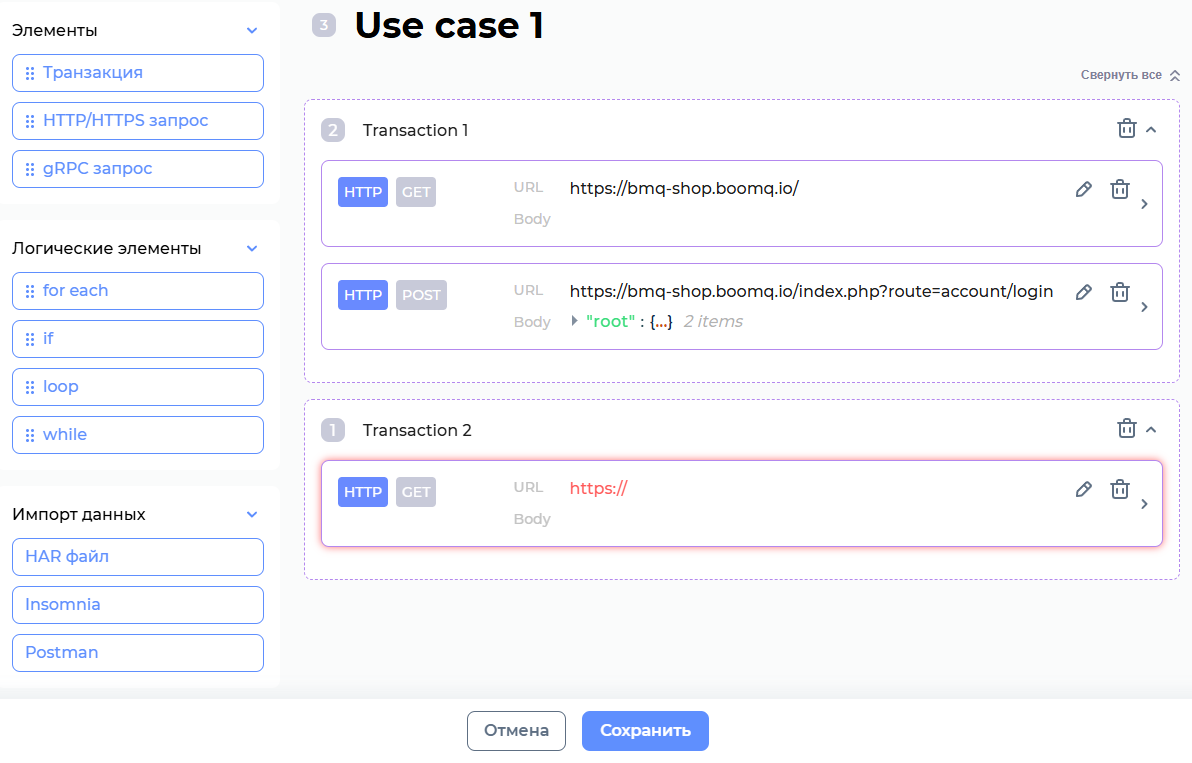Screen dimensions: 1192x763
Task: Select the HAR файл import option
Action: [x=138, y=557]
